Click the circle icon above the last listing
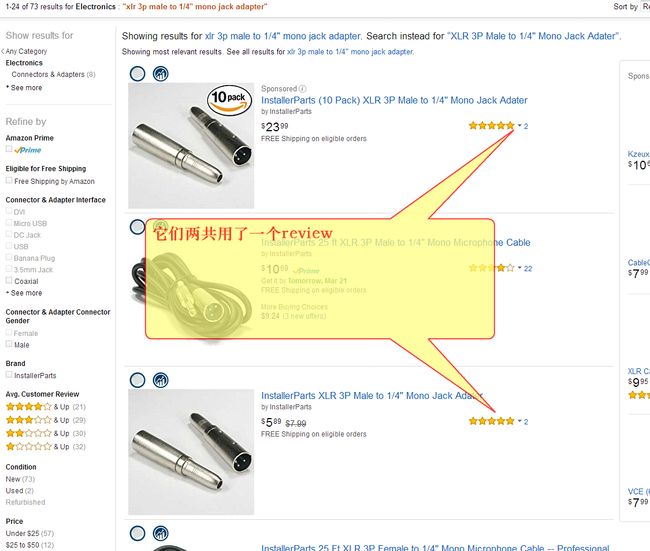This screenshot has width=650, height=551. 138,533
